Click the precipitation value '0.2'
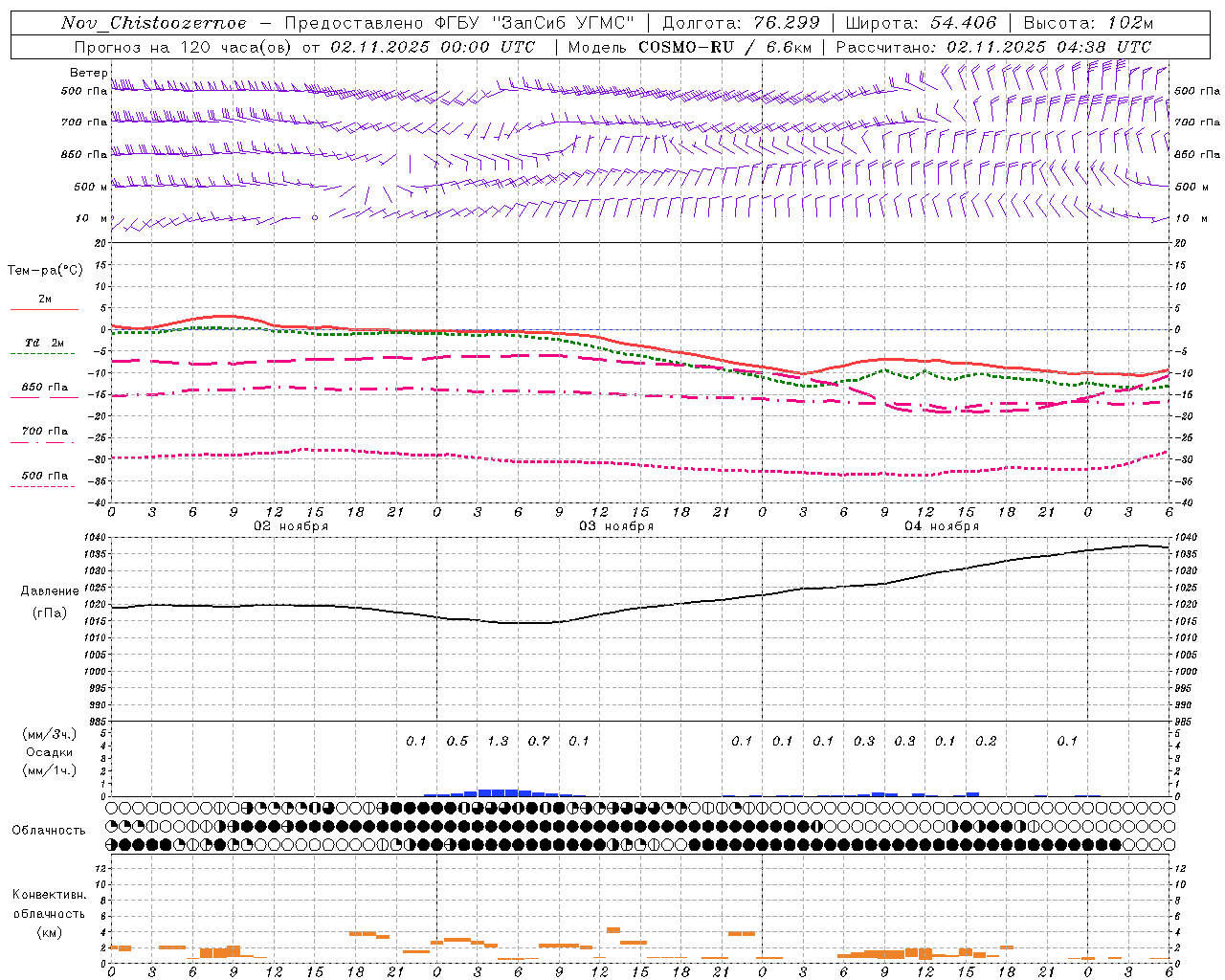The width and height of the screenshot is (1225, 980). (986, 742)
